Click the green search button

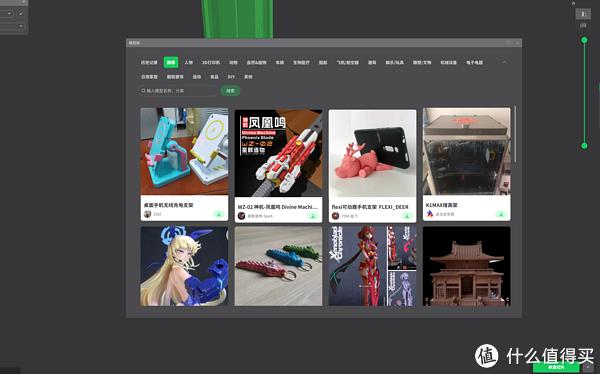point(230,91)
